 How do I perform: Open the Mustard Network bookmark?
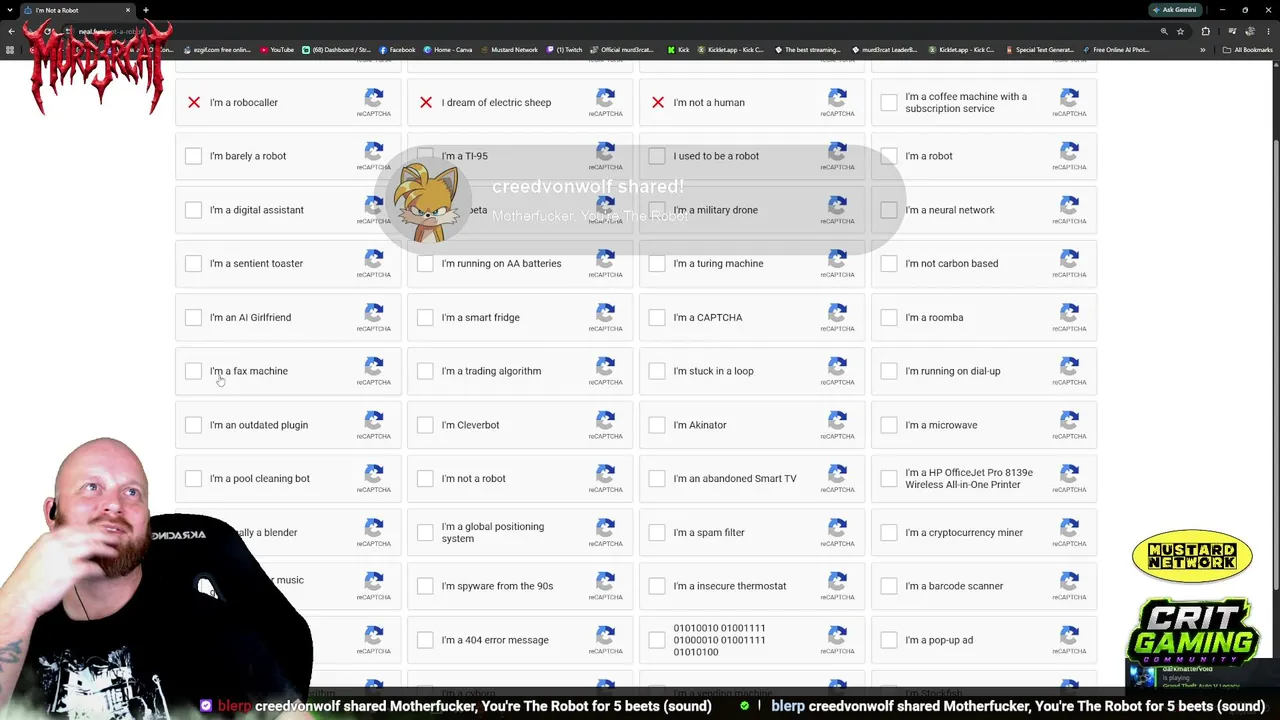(x=509, y=50)
